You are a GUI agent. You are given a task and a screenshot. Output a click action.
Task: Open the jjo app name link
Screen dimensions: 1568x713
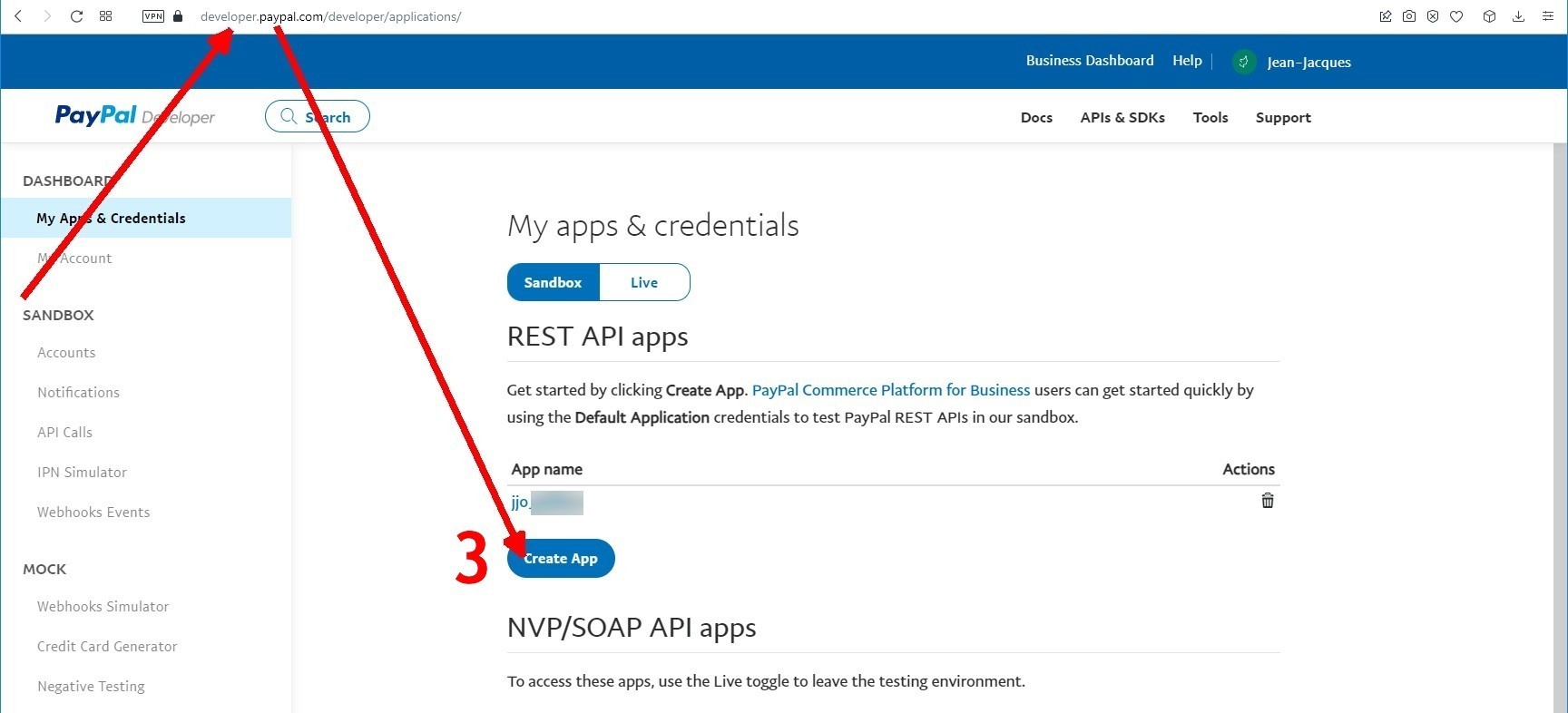pyautogui.click(x=547, y=502)
